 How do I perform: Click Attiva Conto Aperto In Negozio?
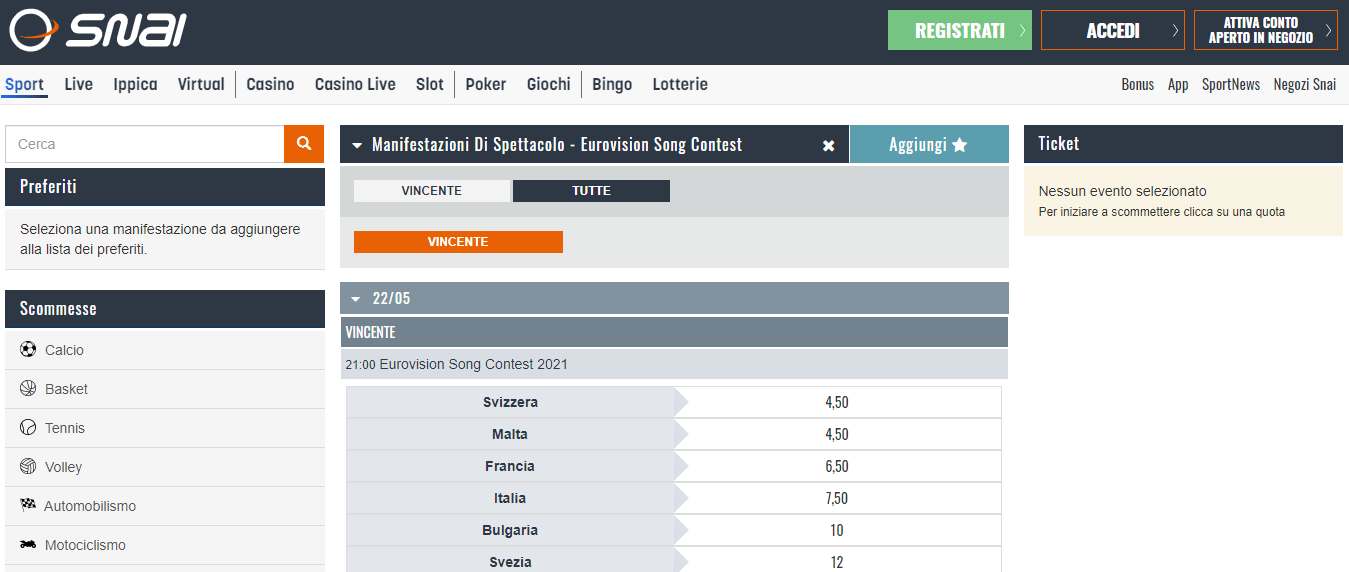pos(1266,30)
